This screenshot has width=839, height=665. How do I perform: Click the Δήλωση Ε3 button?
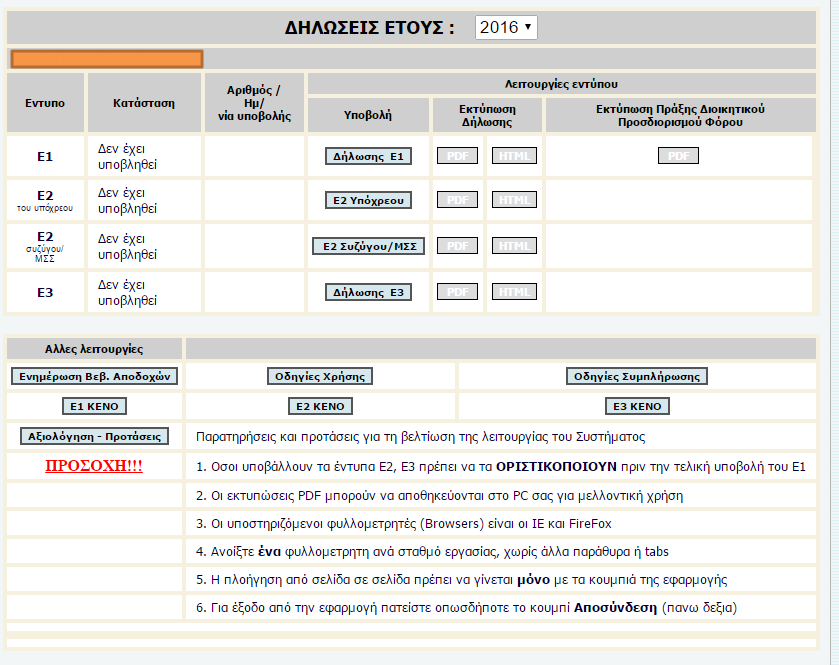pyautogui.click(x=369, y=292)
